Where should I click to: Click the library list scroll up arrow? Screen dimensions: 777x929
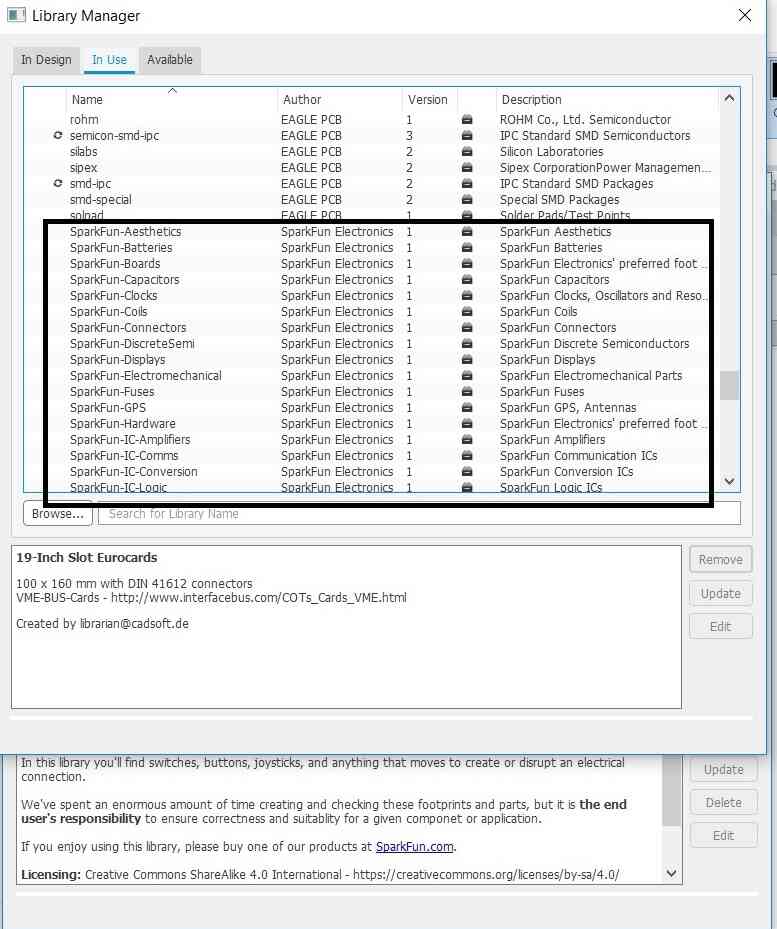click(730, 98)
